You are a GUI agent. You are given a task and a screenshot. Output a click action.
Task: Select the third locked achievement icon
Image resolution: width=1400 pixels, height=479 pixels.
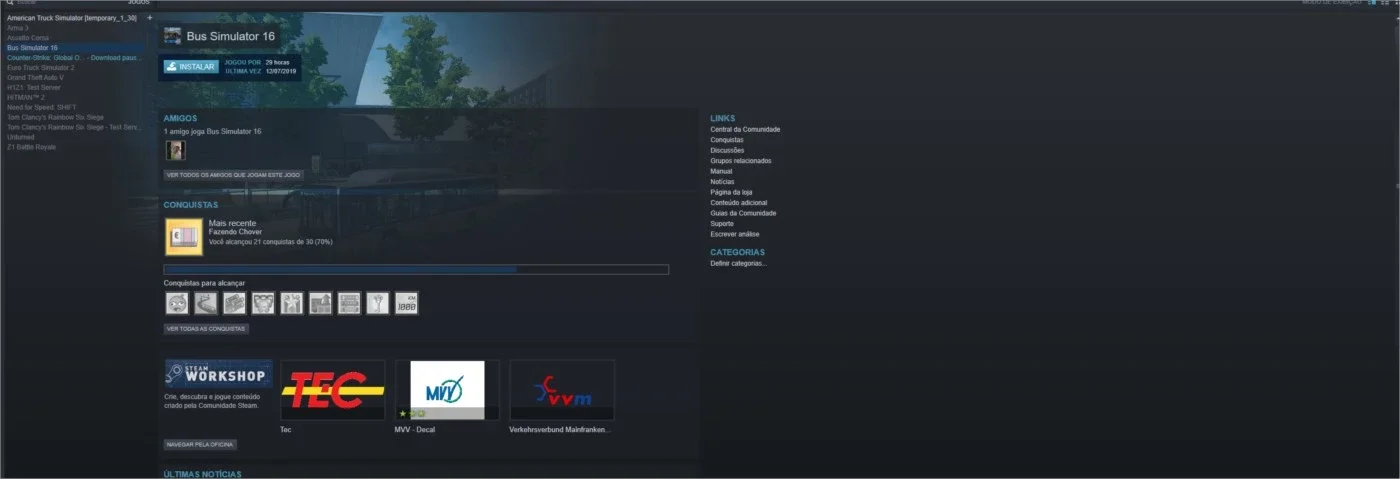[234, 303]
